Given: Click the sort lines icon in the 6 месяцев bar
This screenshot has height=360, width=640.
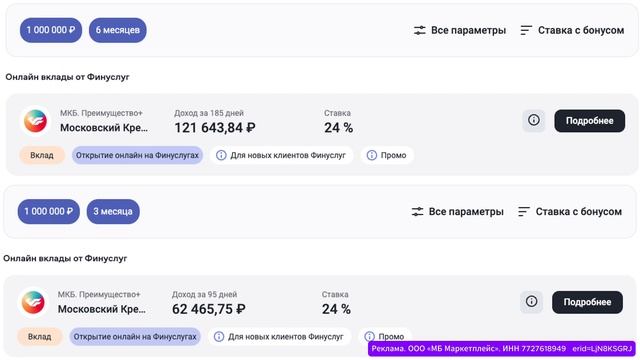Looking at the screenshot, I should (x=526, y=30).
